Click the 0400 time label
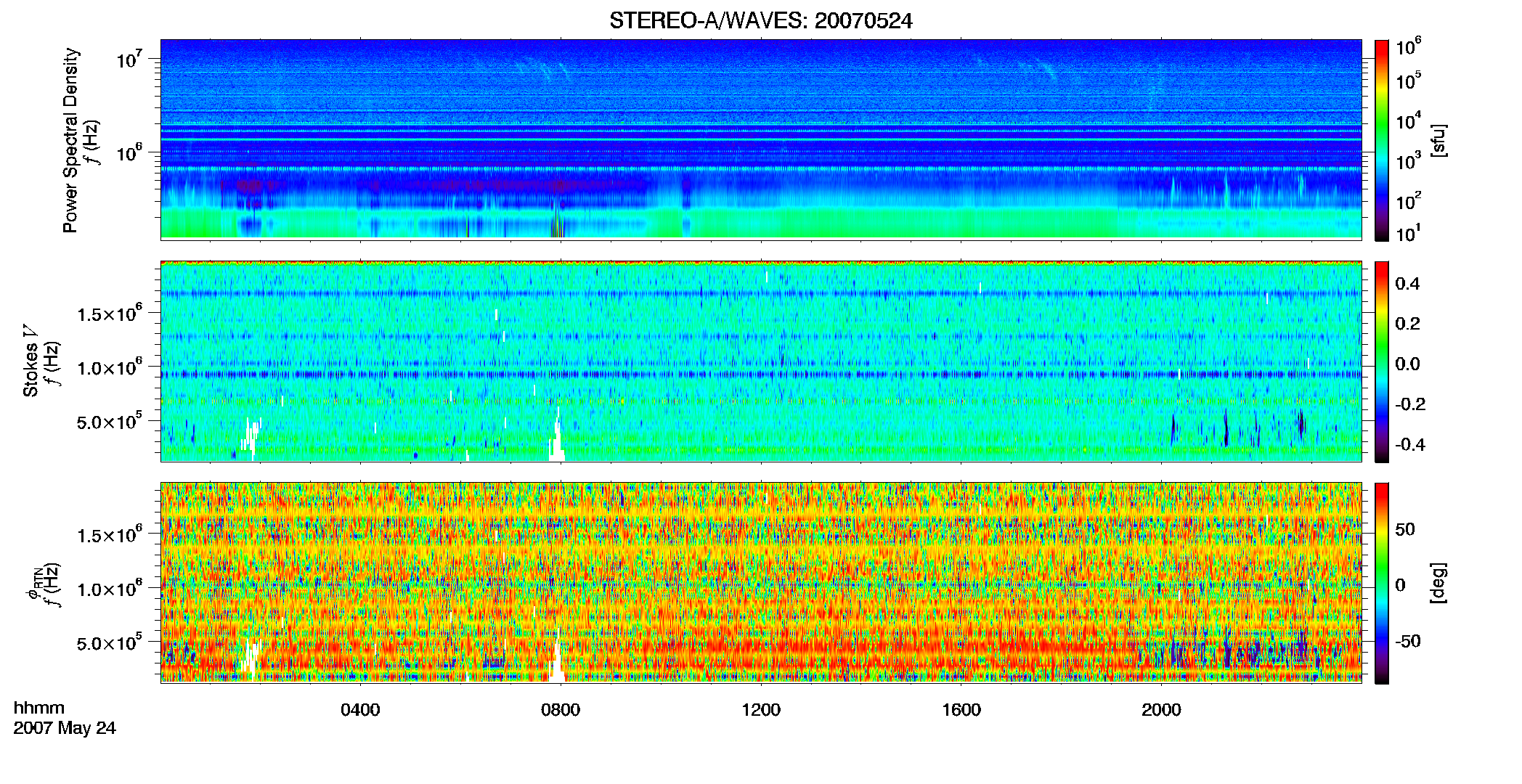The height and width of the screenshot is (784, 1522). tap(360, 710)
